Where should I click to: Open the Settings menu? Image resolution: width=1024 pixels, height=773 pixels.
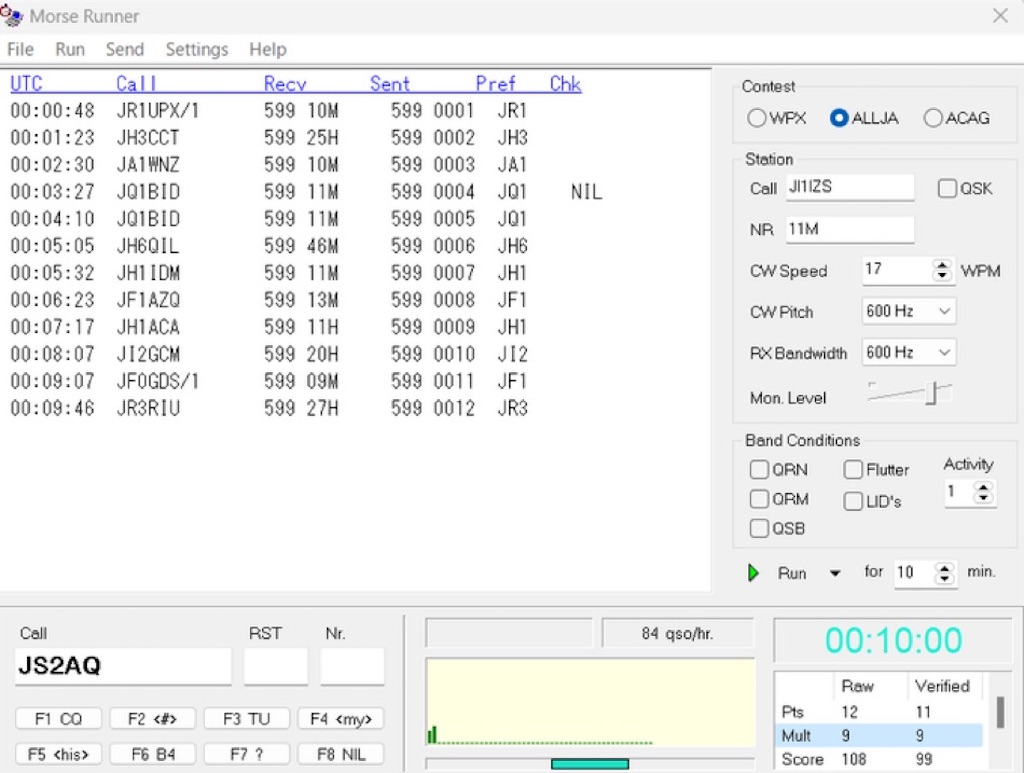point(197,50)
